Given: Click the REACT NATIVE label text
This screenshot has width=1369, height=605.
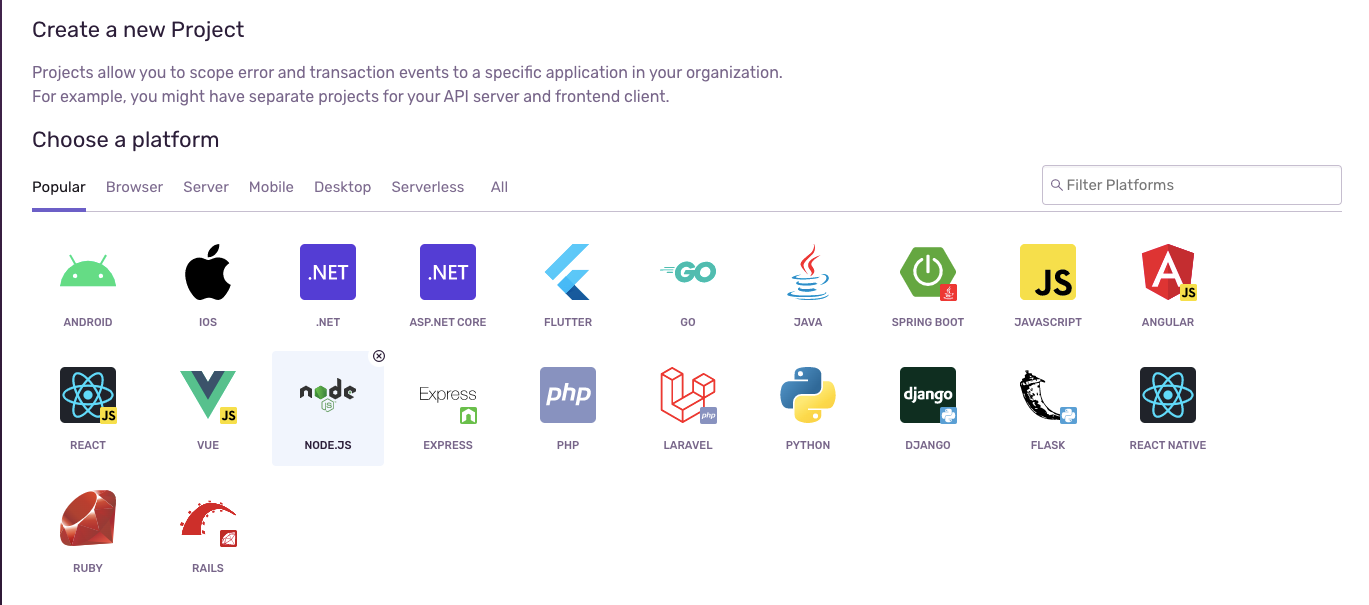Looking at the screenshot, I should [1168, 445].
